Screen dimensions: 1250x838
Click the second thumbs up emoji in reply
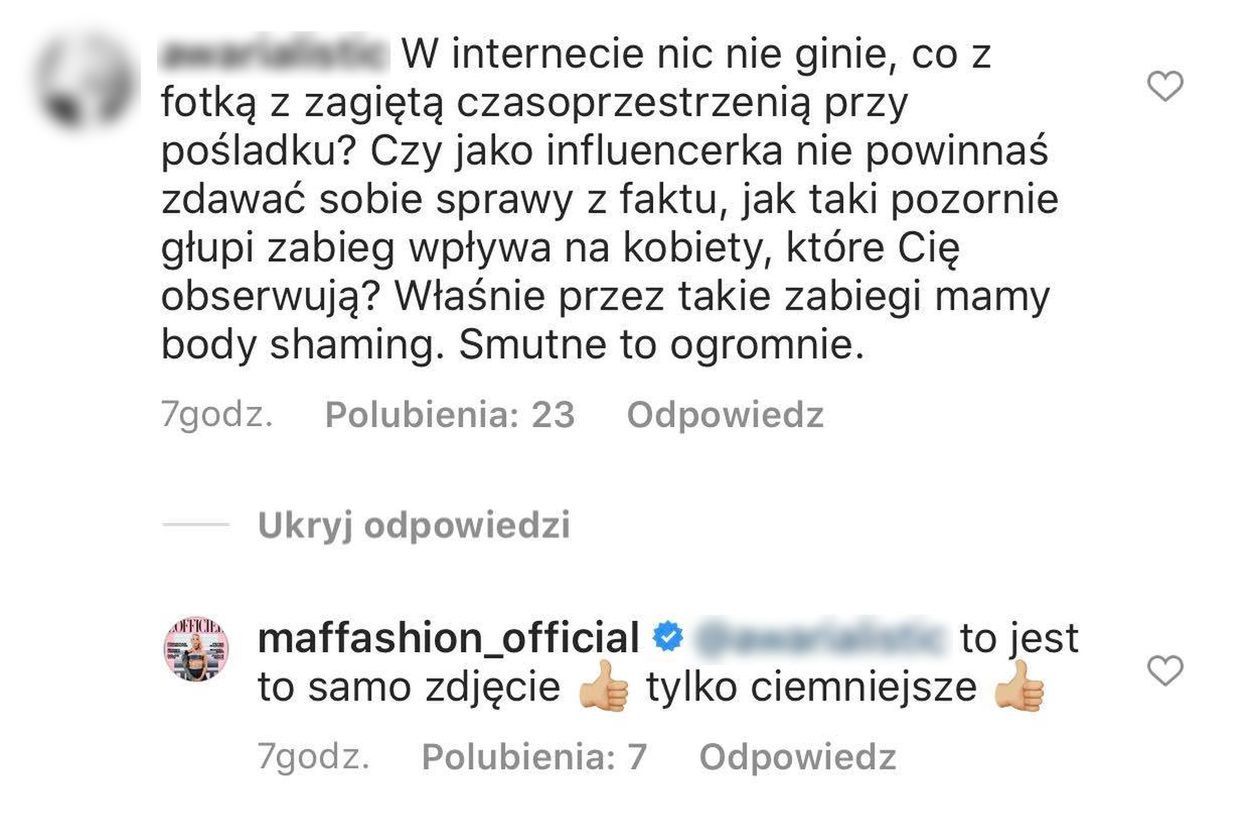[1018, 686]
